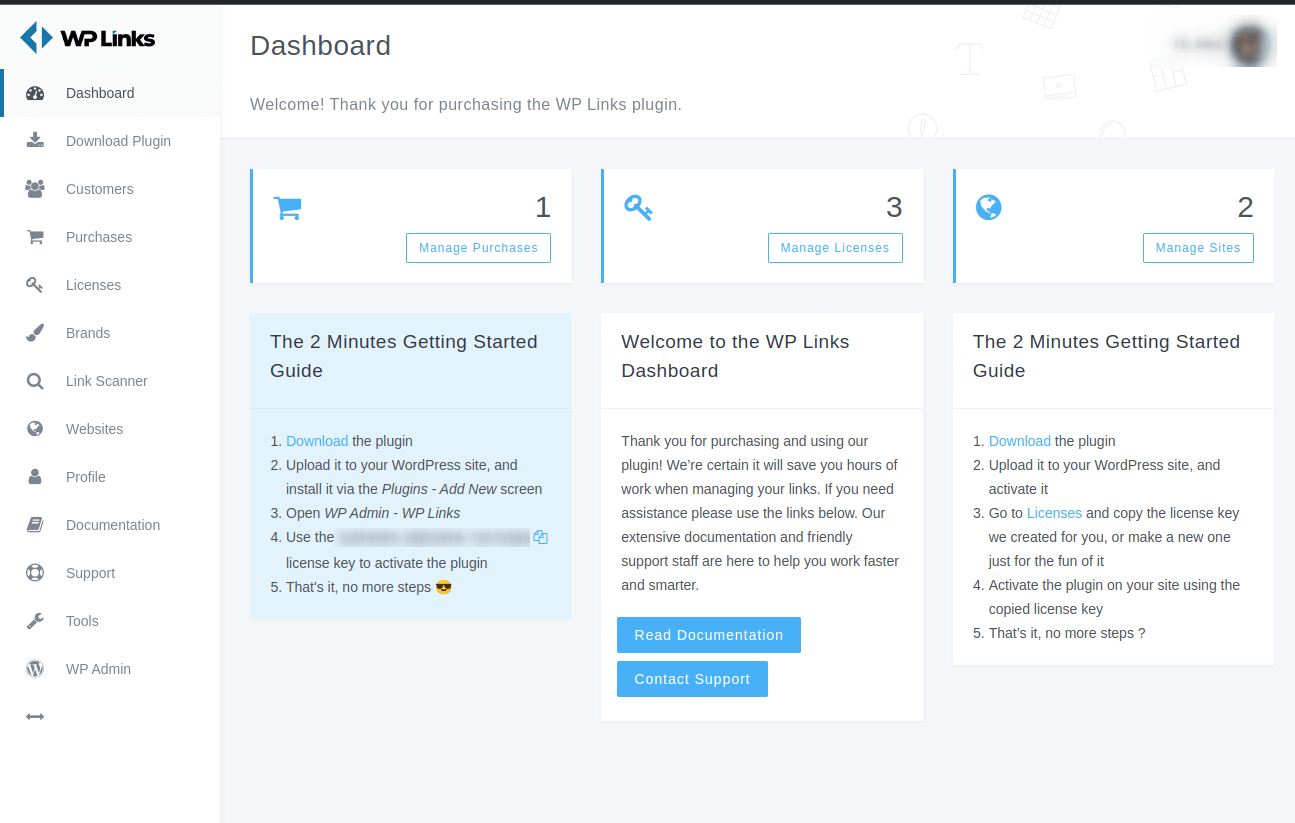Screen dimensions: 1295x823
Task: Click the Dashboard gauge icon in sidebar
Action: tap(35, 93)
